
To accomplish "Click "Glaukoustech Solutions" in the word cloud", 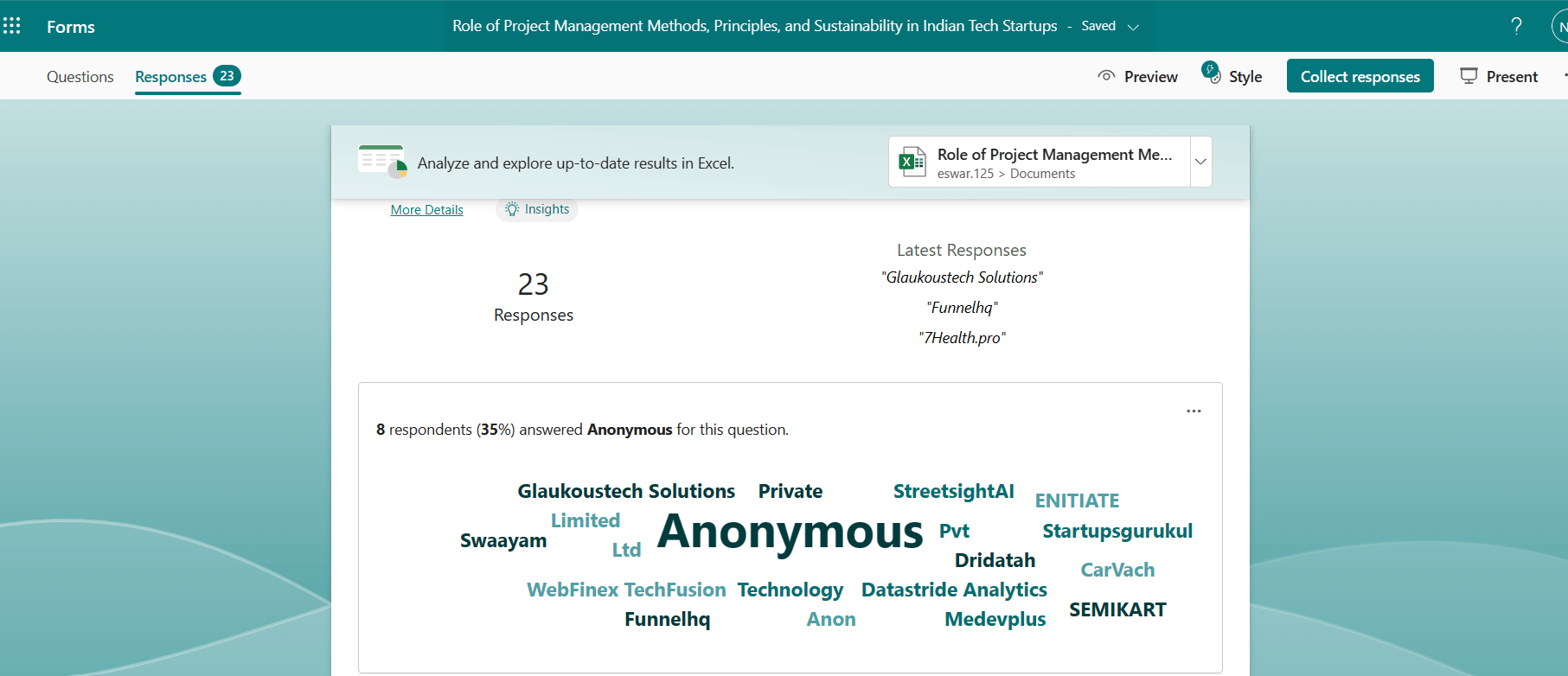I will point(626,491).
